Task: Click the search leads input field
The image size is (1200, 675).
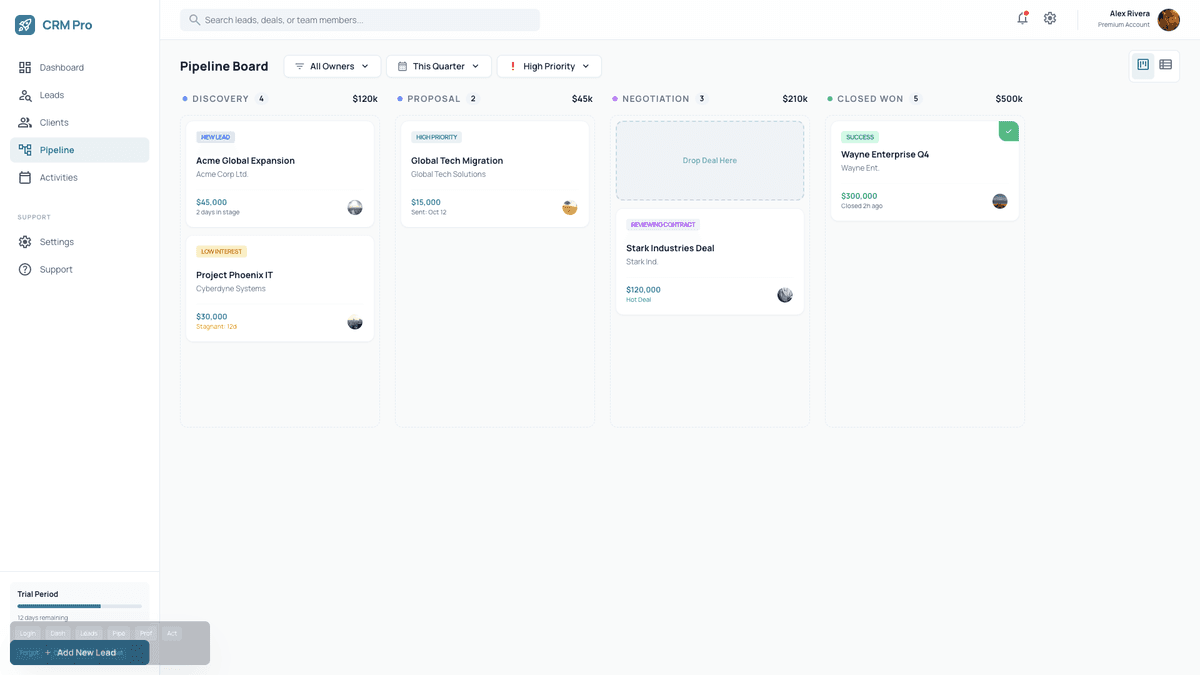Action: (360, 19)
